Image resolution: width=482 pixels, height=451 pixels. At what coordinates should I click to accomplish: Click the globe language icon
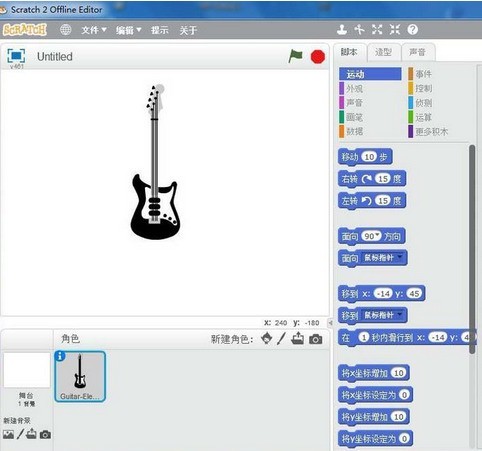(65, 30)
